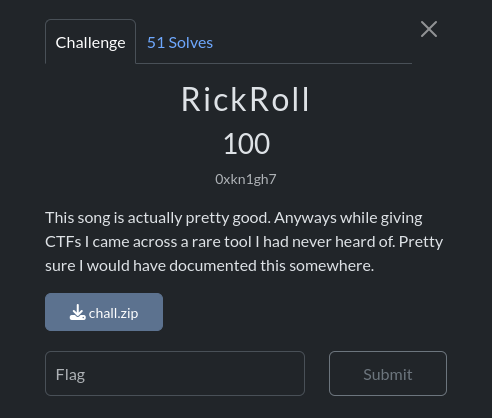Click the word "Solves" in the tab bar

tap(191, 43)
